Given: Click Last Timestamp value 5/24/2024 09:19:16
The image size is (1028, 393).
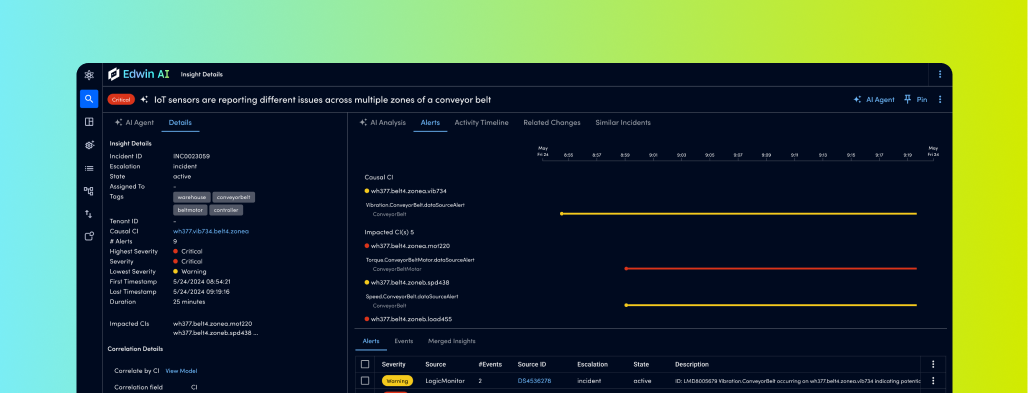Looking at the screenshot, I should click(x=201, y=292).
